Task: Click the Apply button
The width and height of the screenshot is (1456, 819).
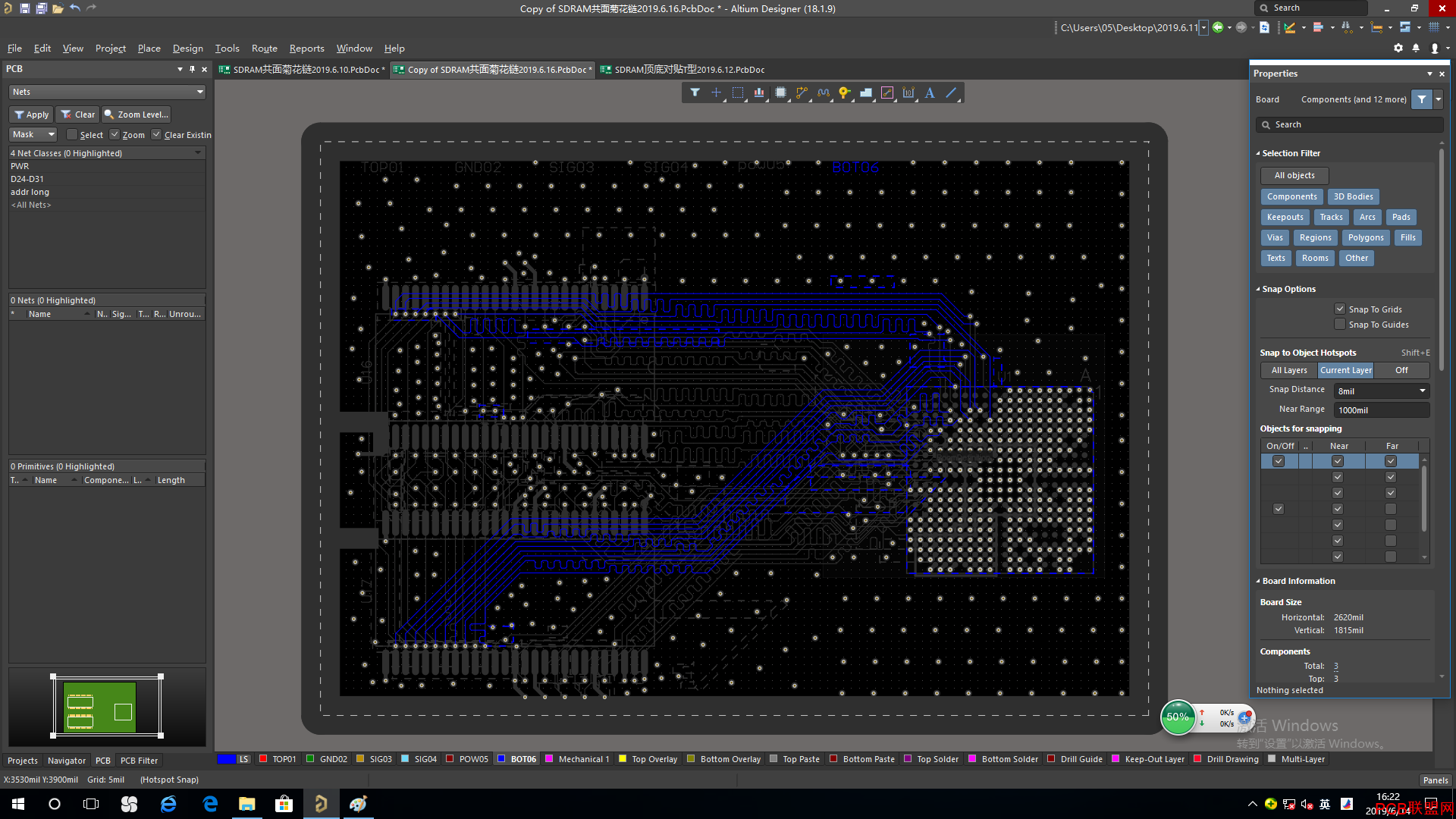Action: tap(31, 115)
